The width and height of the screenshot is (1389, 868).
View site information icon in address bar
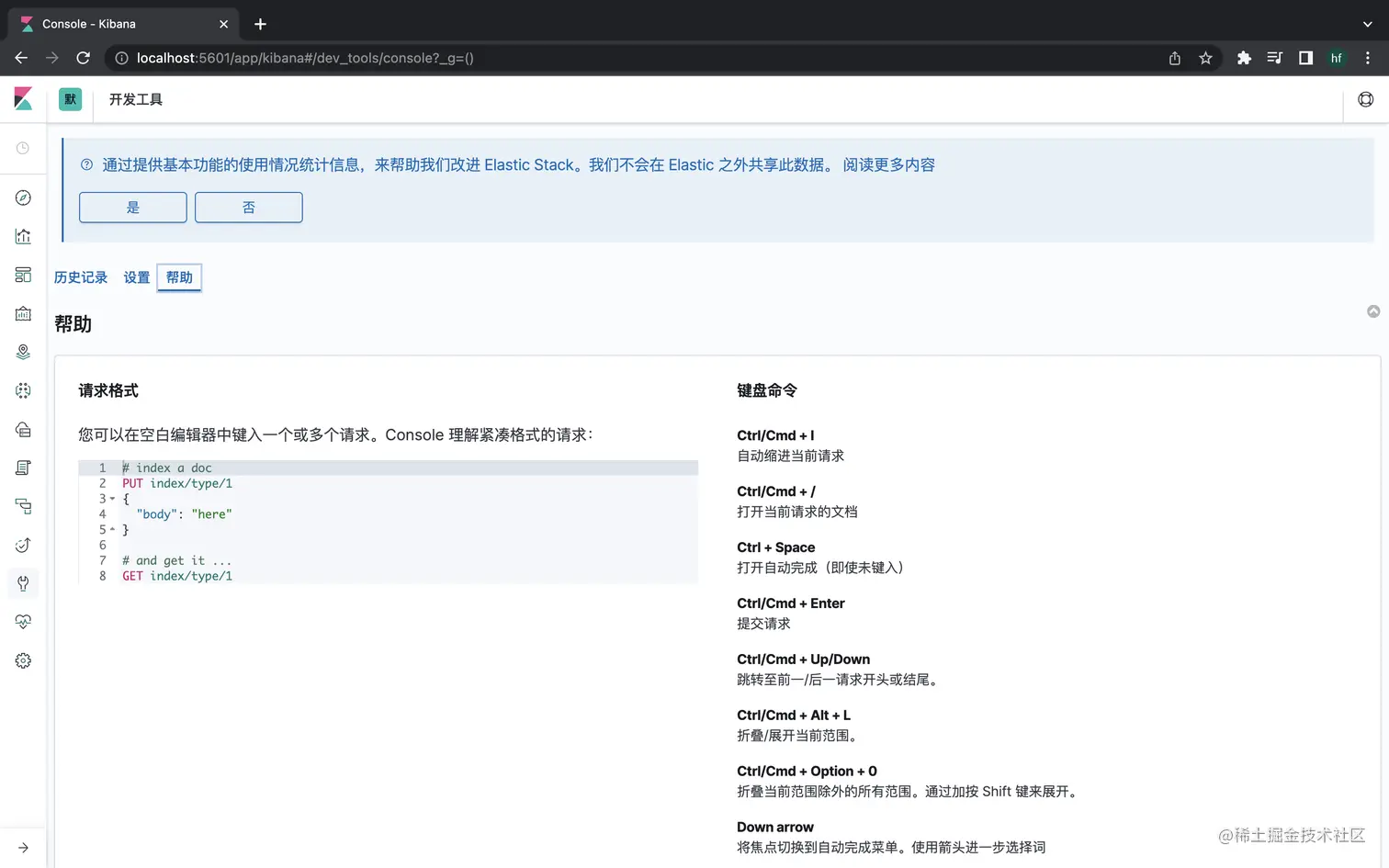(x=120, y=58)
